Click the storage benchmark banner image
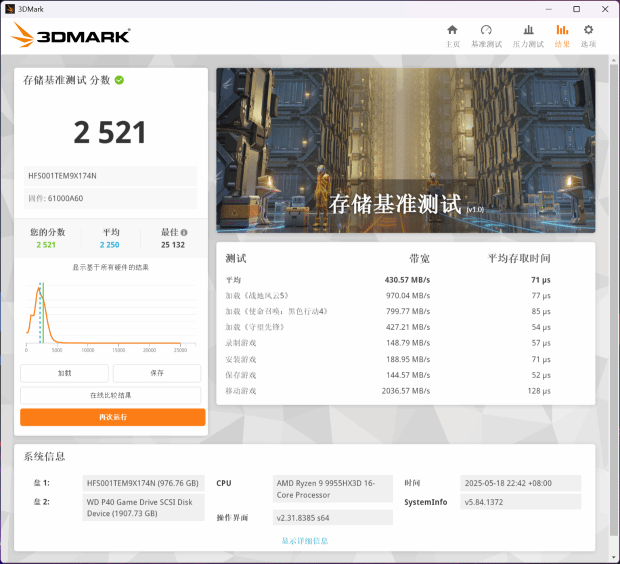 point(406,150)
